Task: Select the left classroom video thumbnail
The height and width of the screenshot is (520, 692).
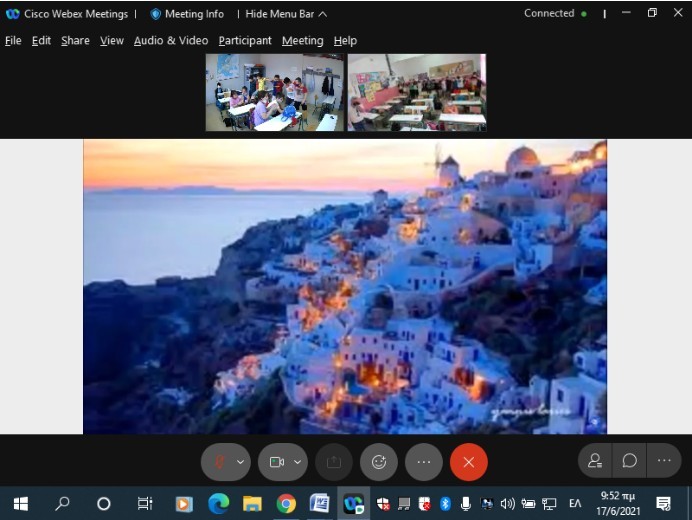Action: [275, 93]
